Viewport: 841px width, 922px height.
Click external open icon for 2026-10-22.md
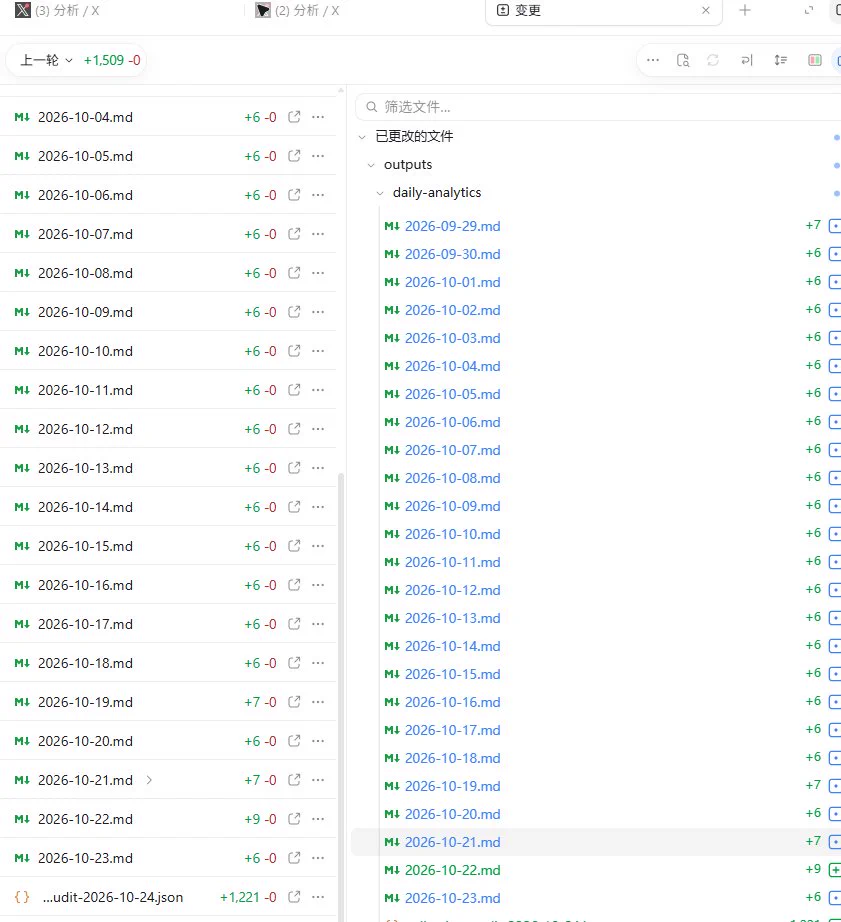coord(294,819)
